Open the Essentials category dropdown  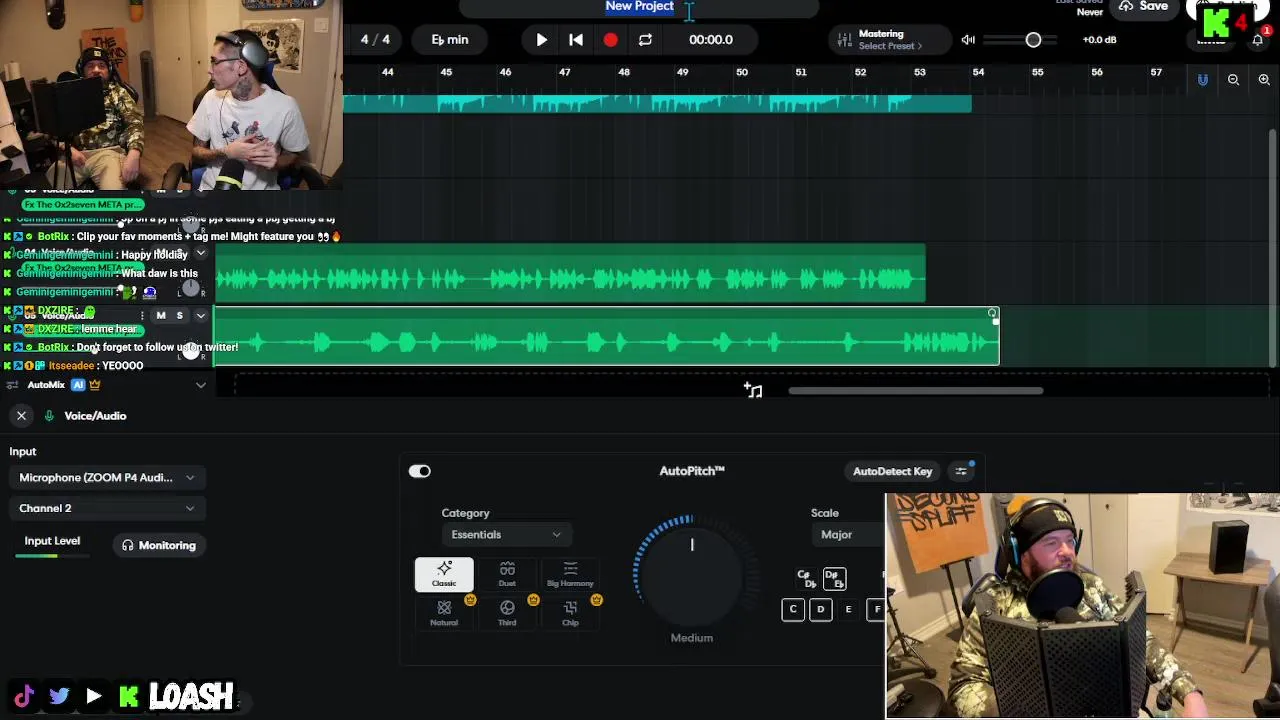pos(506,535)
